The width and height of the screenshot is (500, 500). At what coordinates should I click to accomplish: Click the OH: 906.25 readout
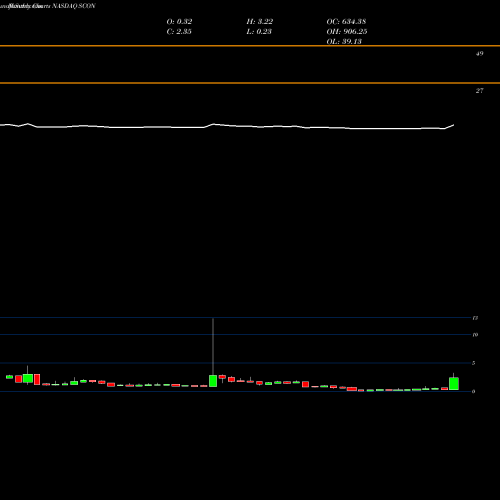pyautogui.click(x=347, y=32)
